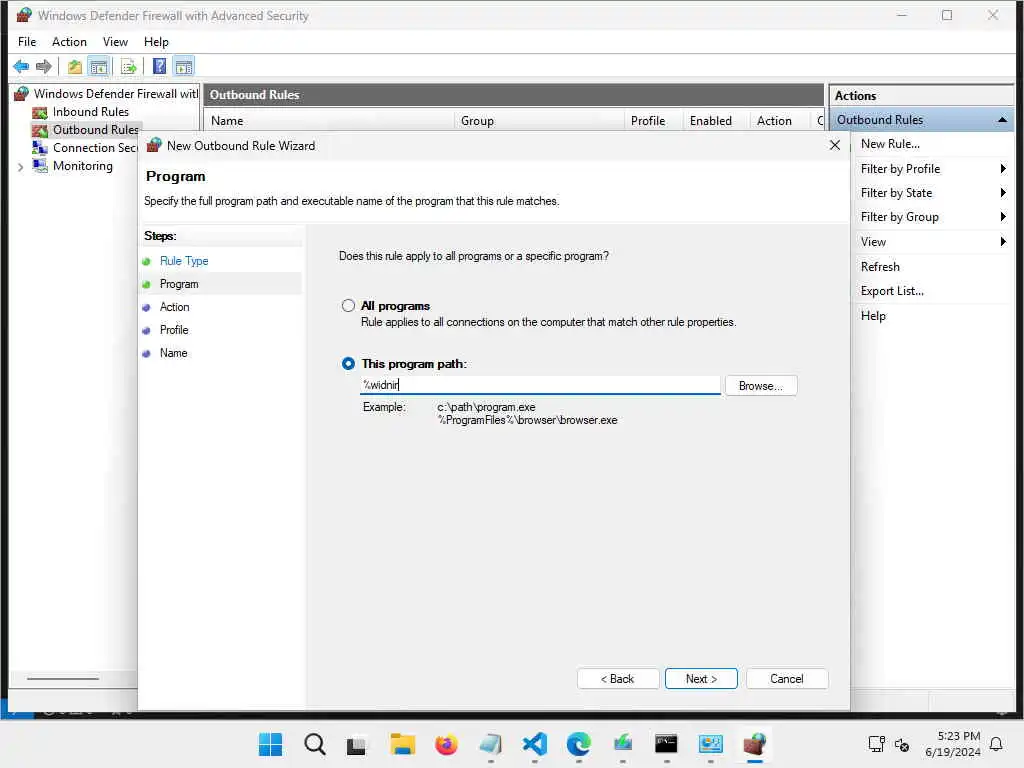The image size is (1024, 768).
Task: Click Help in Actions pane
Action: [873, 315]
